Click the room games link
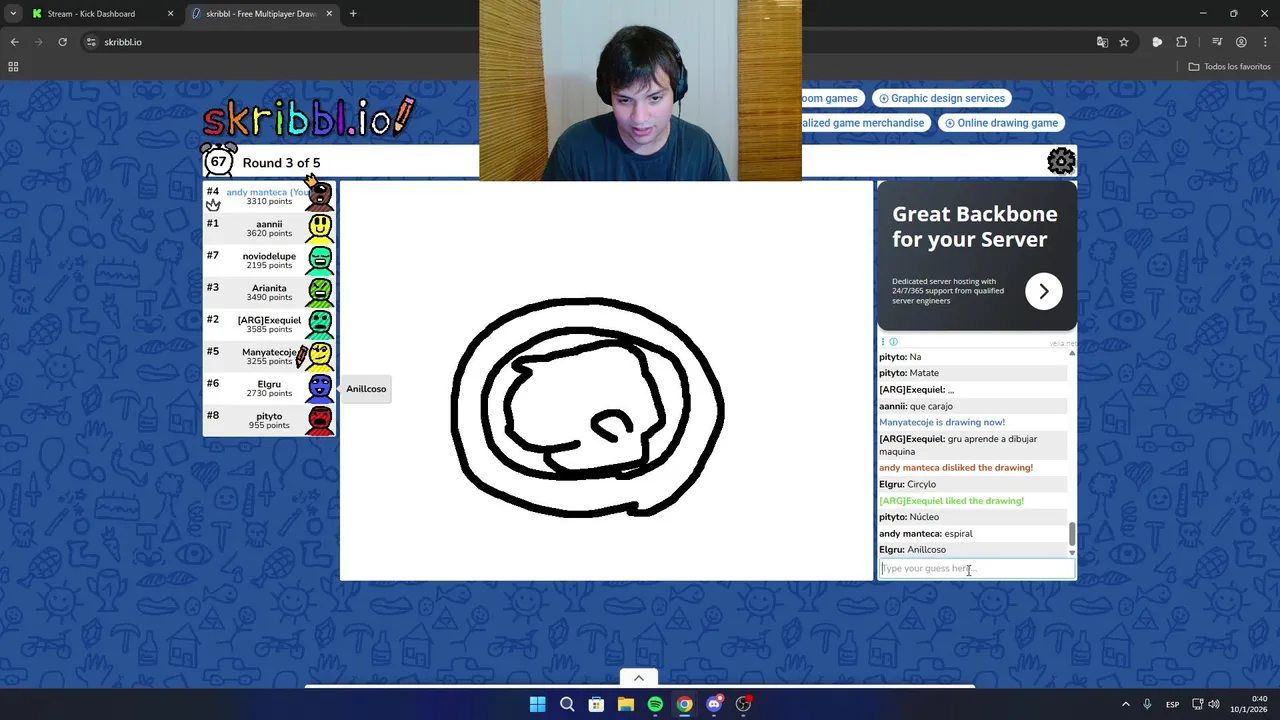Image resolution: width=1280 pixels, height=720 pixels. pos(833,98)
